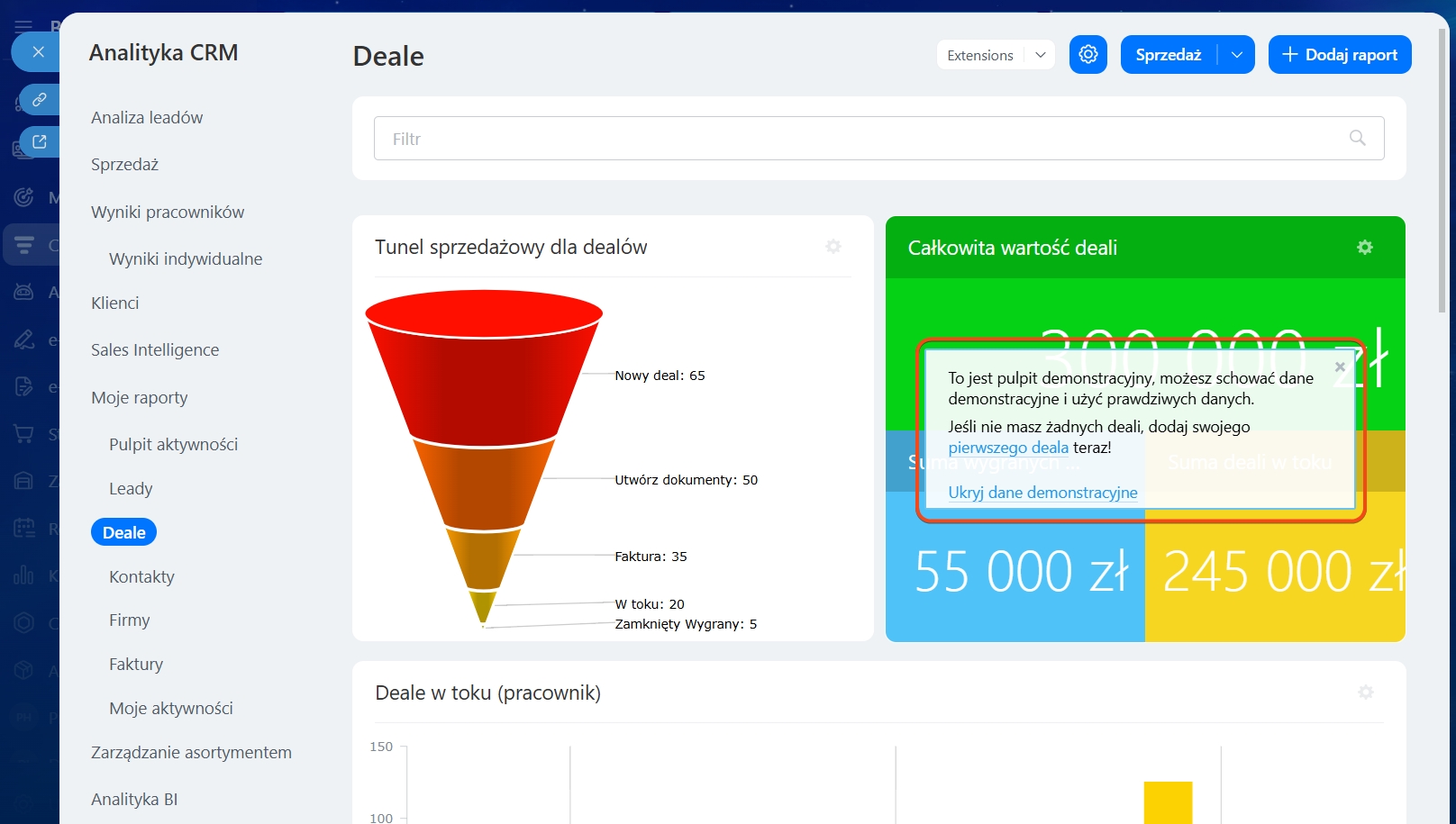The width and height of the screenshot is (1456, 824).
Task: Click the Sprzedaż button
Action: [1168, 55]
